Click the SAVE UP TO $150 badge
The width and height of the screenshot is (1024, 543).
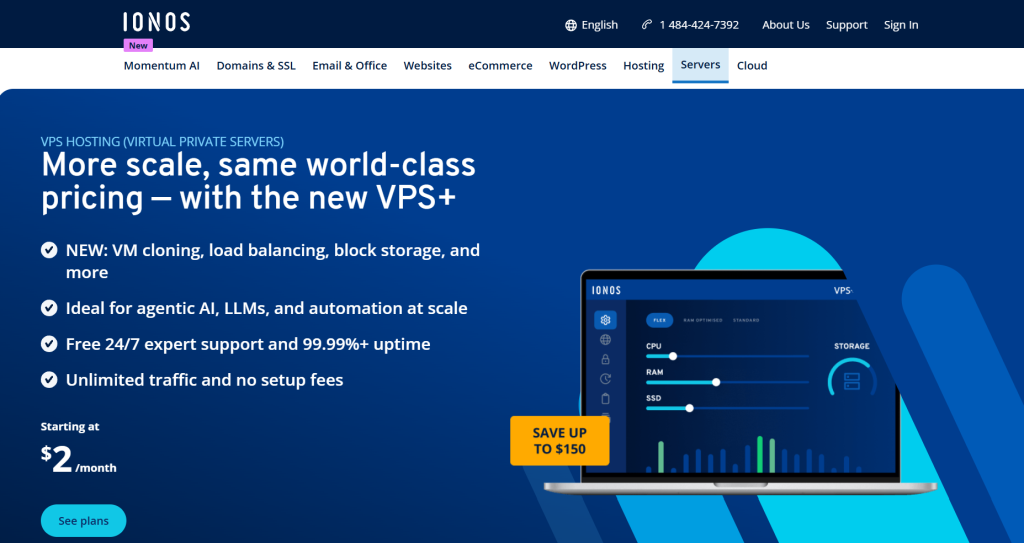click(560, 440)
